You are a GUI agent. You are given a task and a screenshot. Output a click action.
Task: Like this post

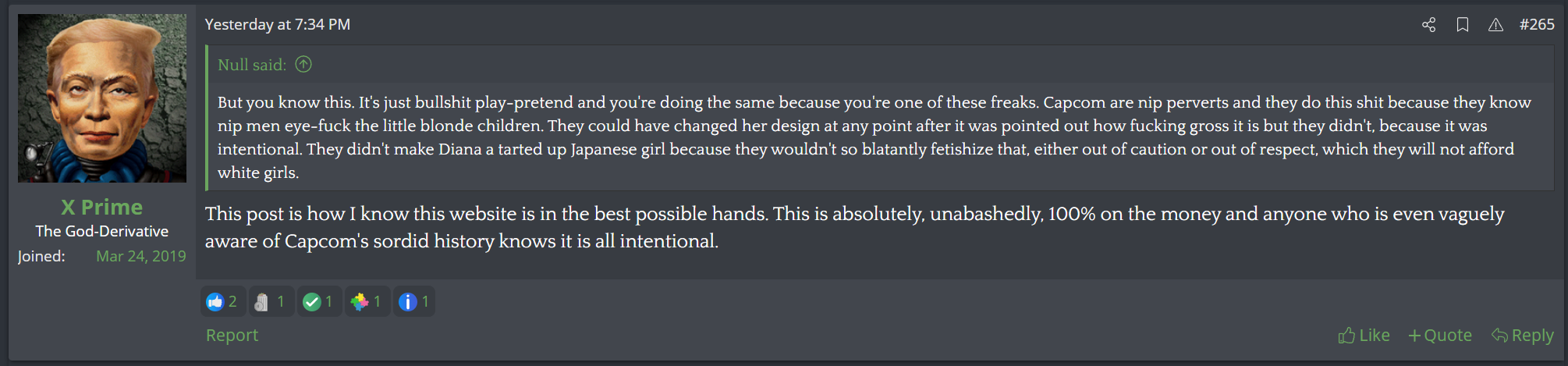click(x=1364, y=336)
